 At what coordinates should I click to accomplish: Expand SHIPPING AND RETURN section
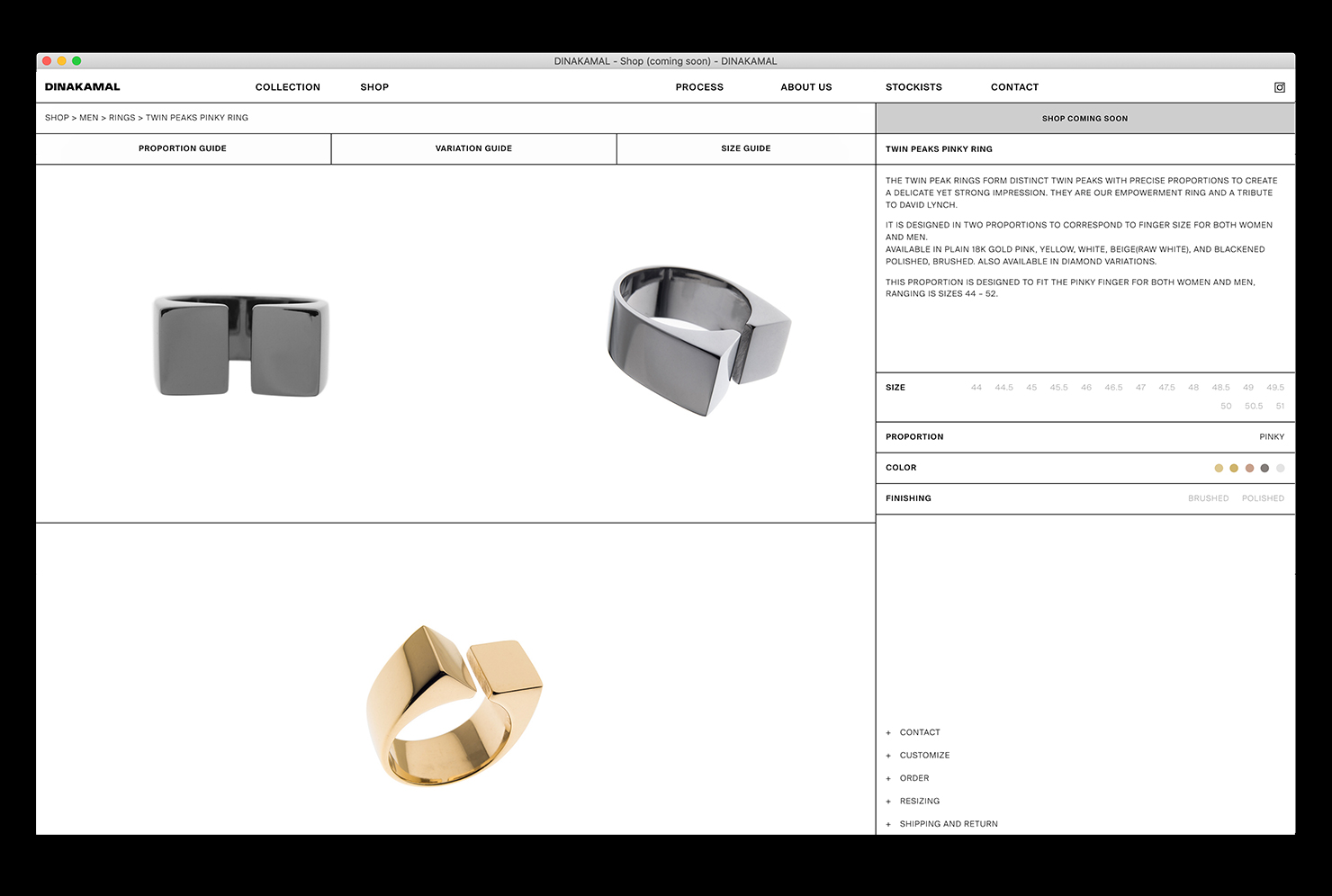942,824
